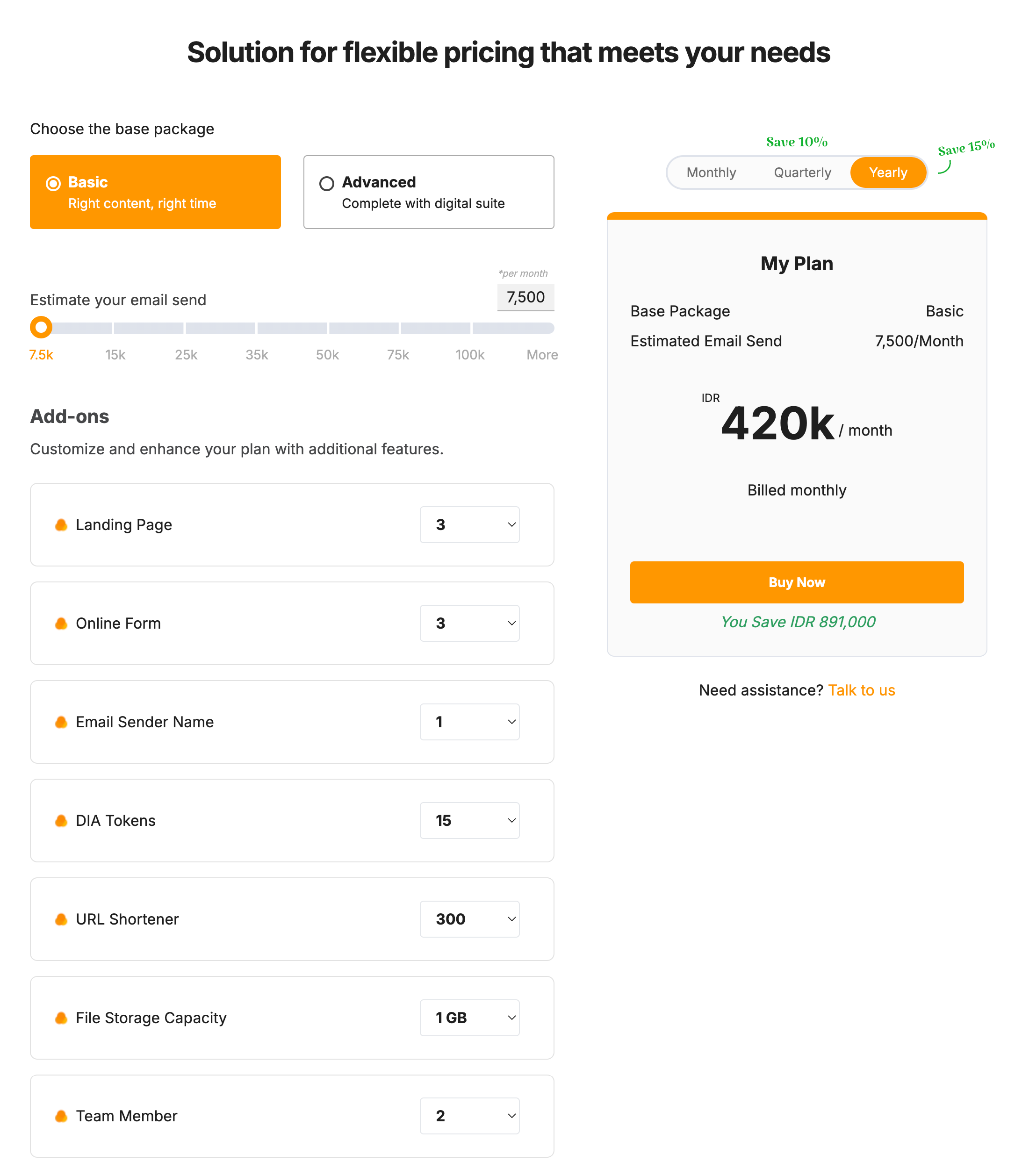Viewport: 1022px width, 1176px height.
Task: Click the File Storage Capacity icon
Action: click(x=61, y=1018)
